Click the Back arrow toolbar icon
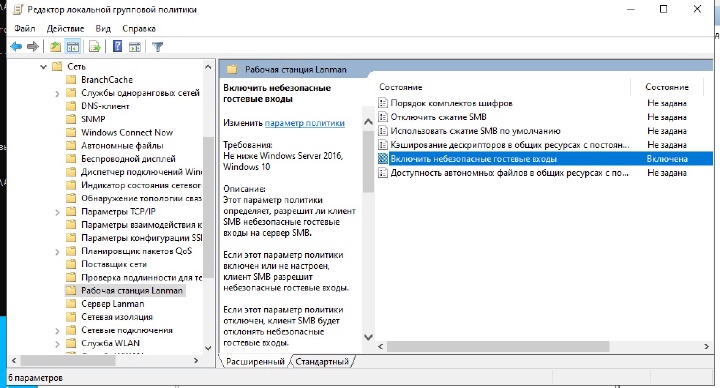This screenshot has height=388, width=720. (x=16, y=46)
